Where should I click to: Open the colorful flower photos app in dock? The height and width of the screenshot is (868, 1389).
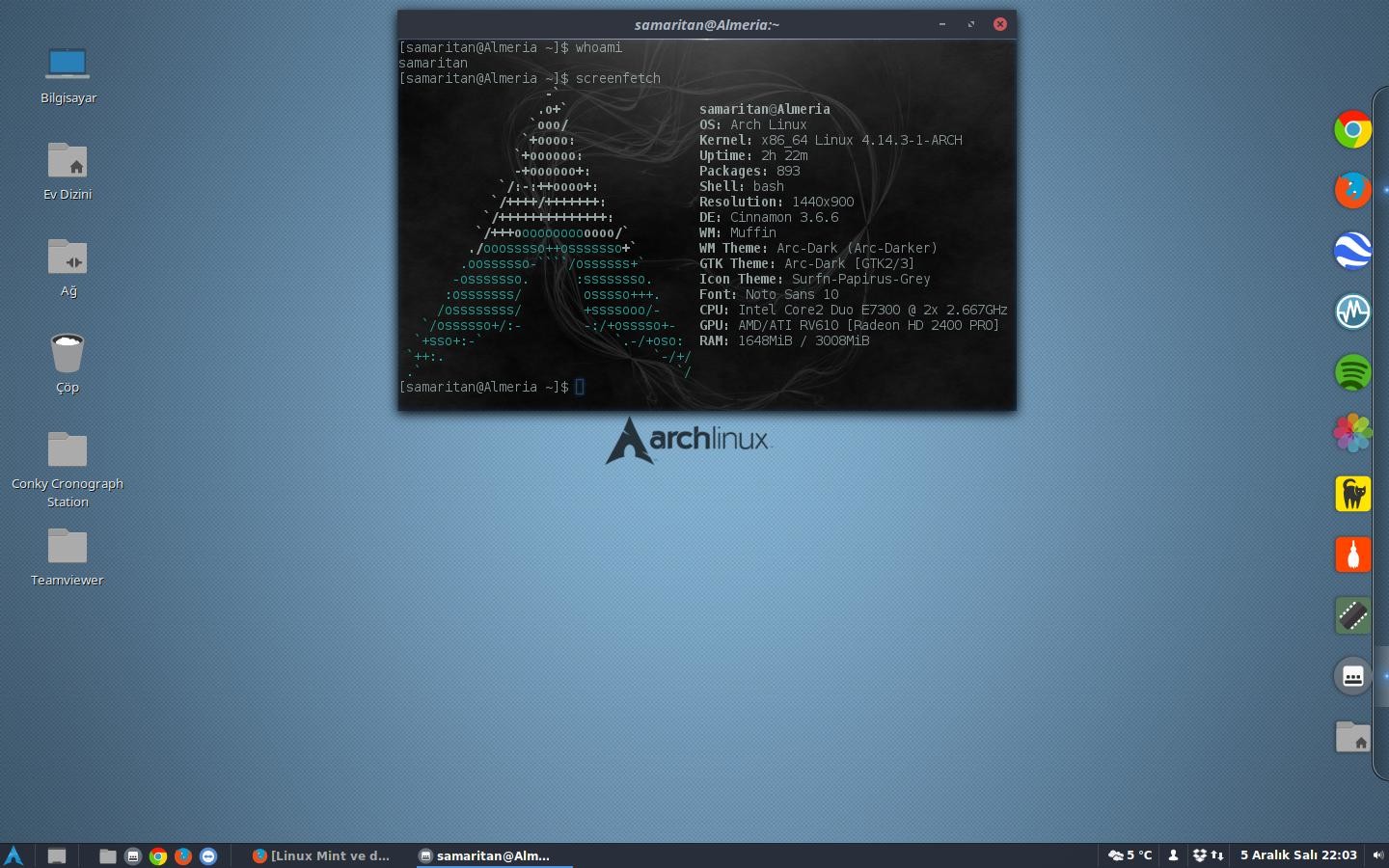[1352, 433]
